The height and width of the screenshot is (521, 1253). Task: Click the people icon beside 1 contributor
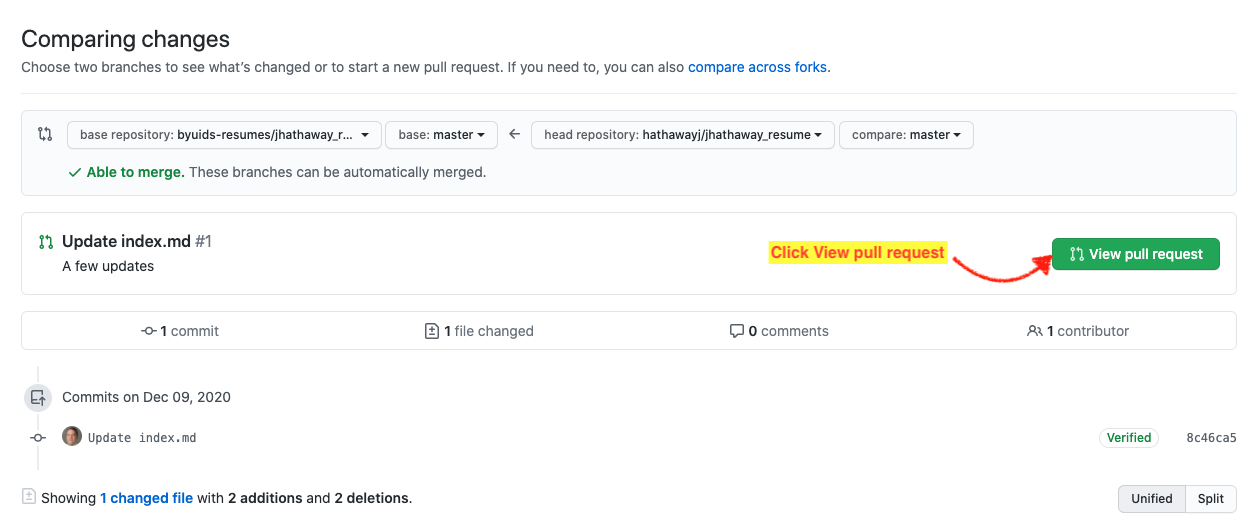coord(1035,331)
